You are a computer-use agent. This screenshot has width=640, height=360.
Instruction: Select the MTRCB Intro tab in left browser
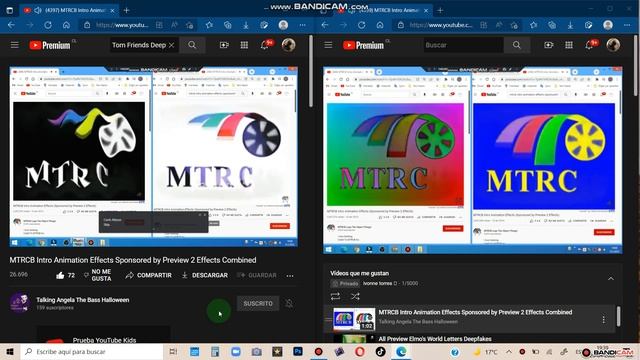pyautogui.click(x=69, y=10)
